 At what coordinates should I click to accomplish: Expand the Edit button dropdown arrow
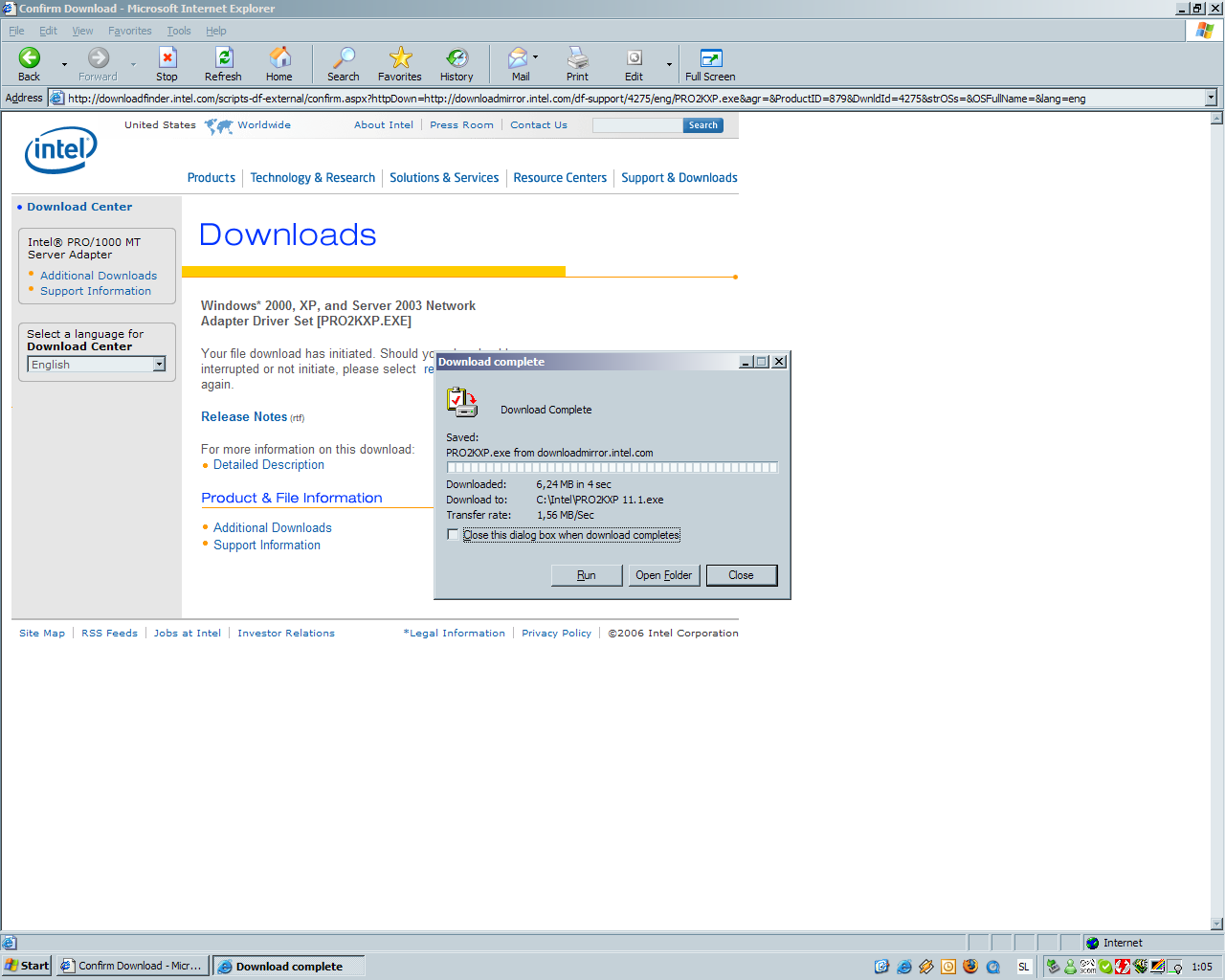tap(669, 64)
